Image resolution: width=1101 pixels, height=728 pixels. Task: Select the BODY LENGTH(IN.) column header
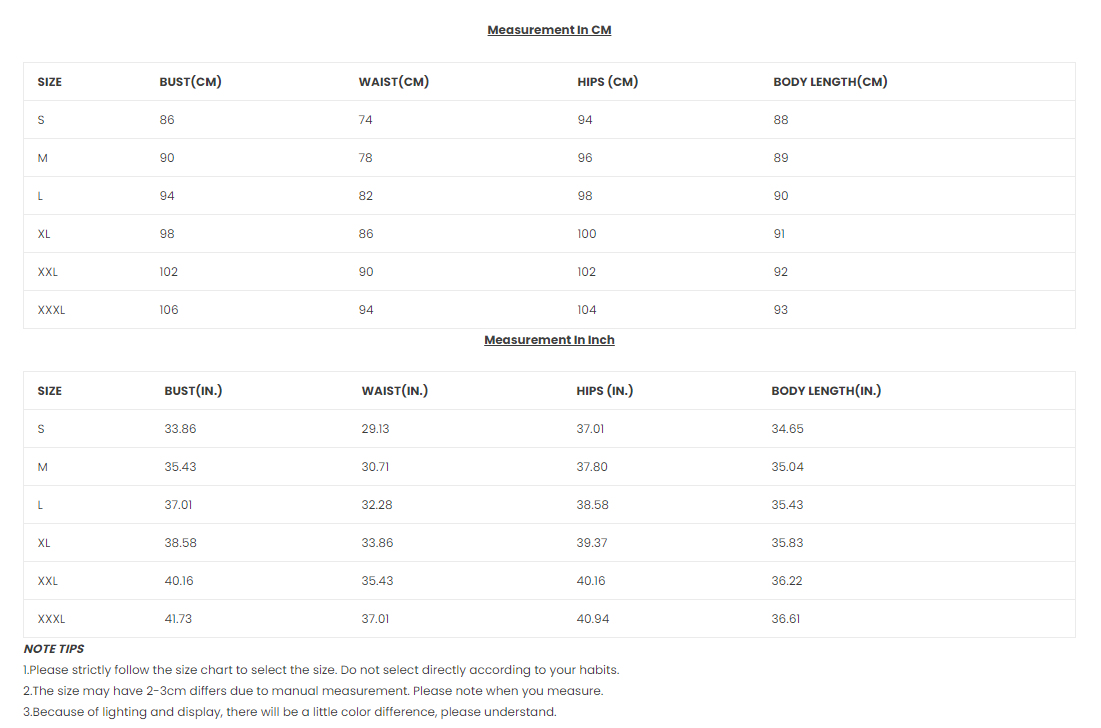[826, 391]
